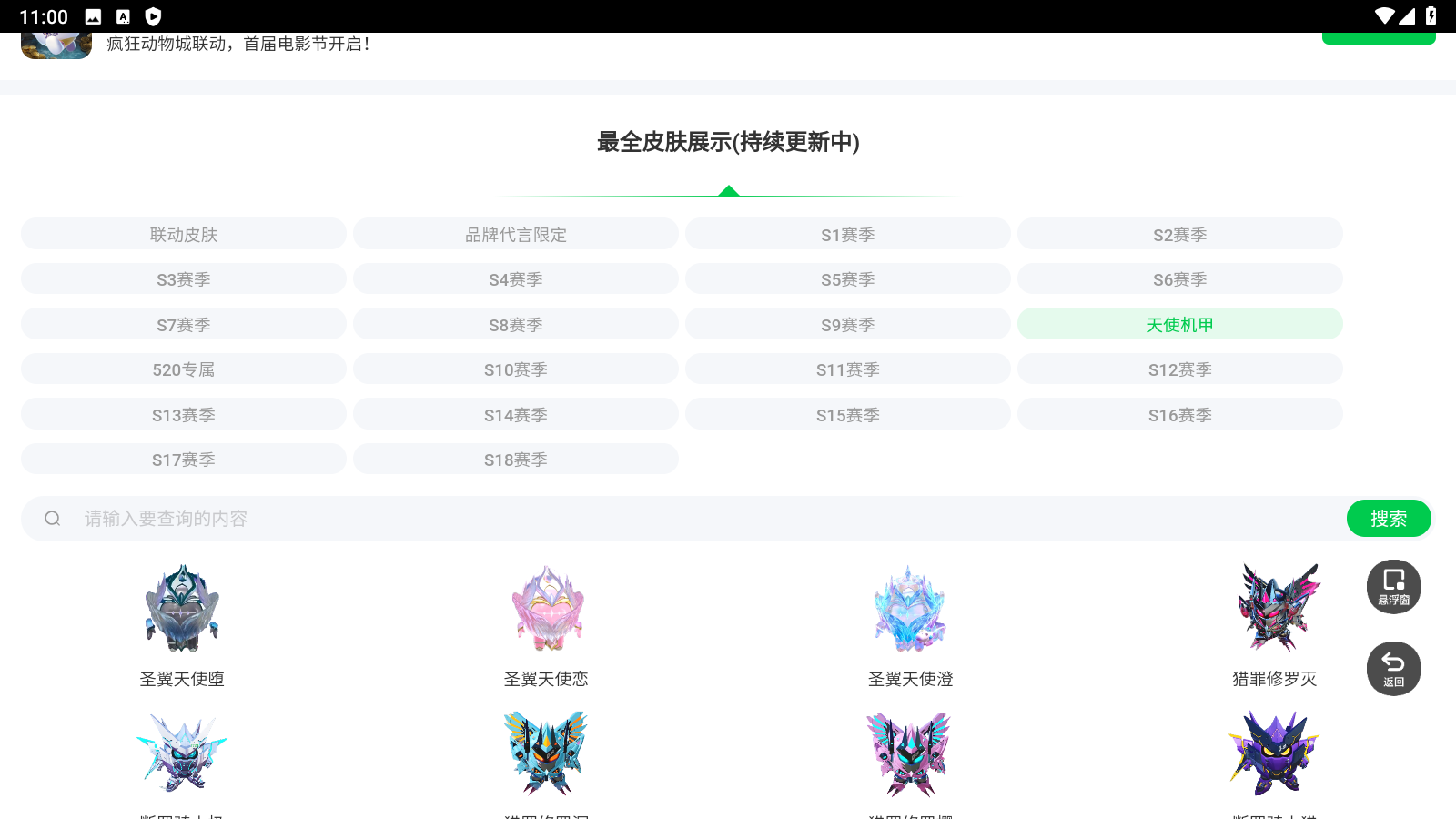The image size is (1456, 819).
Task: Open the dark purple mecha skin in second row
Action: coord(1274,753)
